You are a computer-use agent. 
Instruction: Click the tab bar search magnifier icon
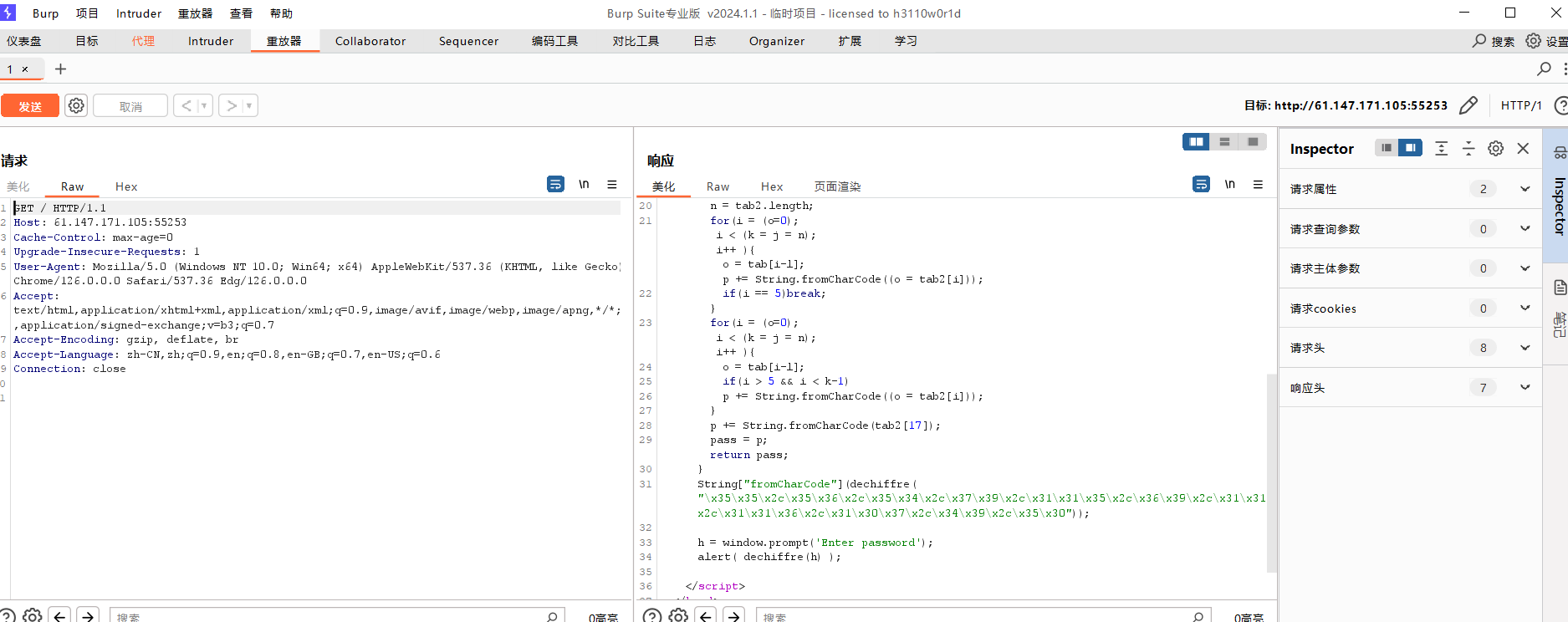[1544, 69]
